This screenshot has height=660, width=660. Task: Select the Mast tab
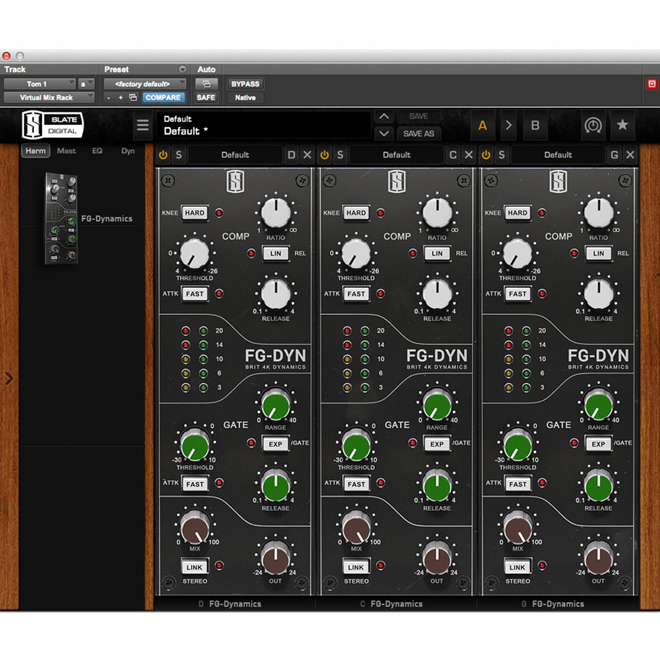[66, 151]
